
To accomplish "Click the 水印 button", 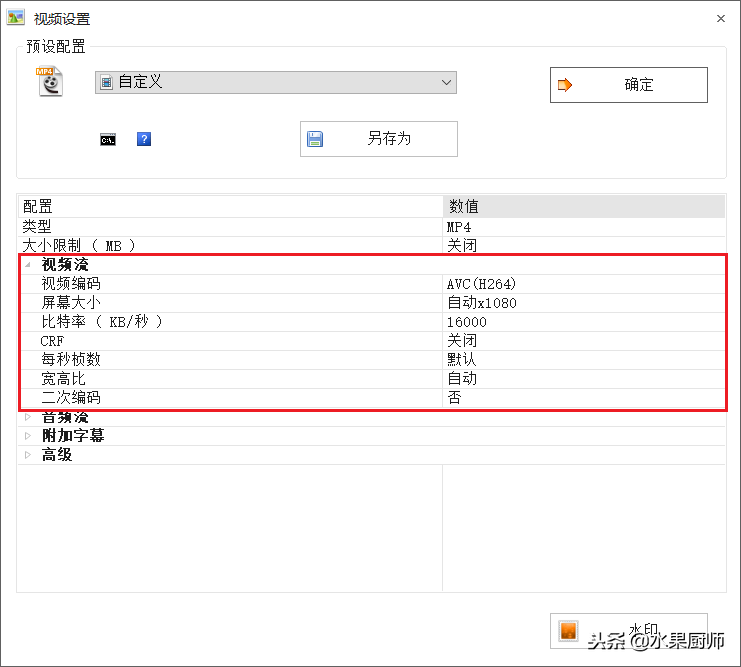I will pos(629,631).
